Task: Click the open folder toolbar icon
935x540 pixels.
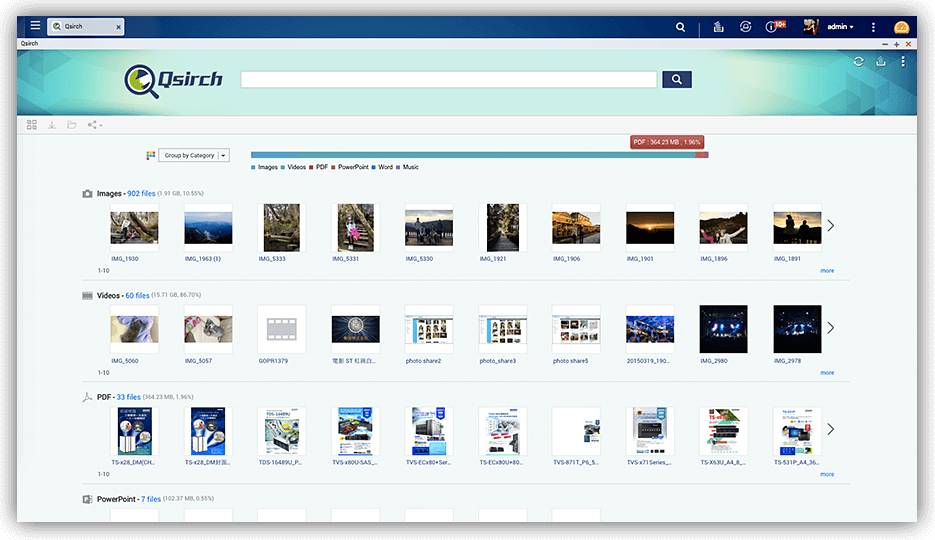Action: click(x=72, y=125)
